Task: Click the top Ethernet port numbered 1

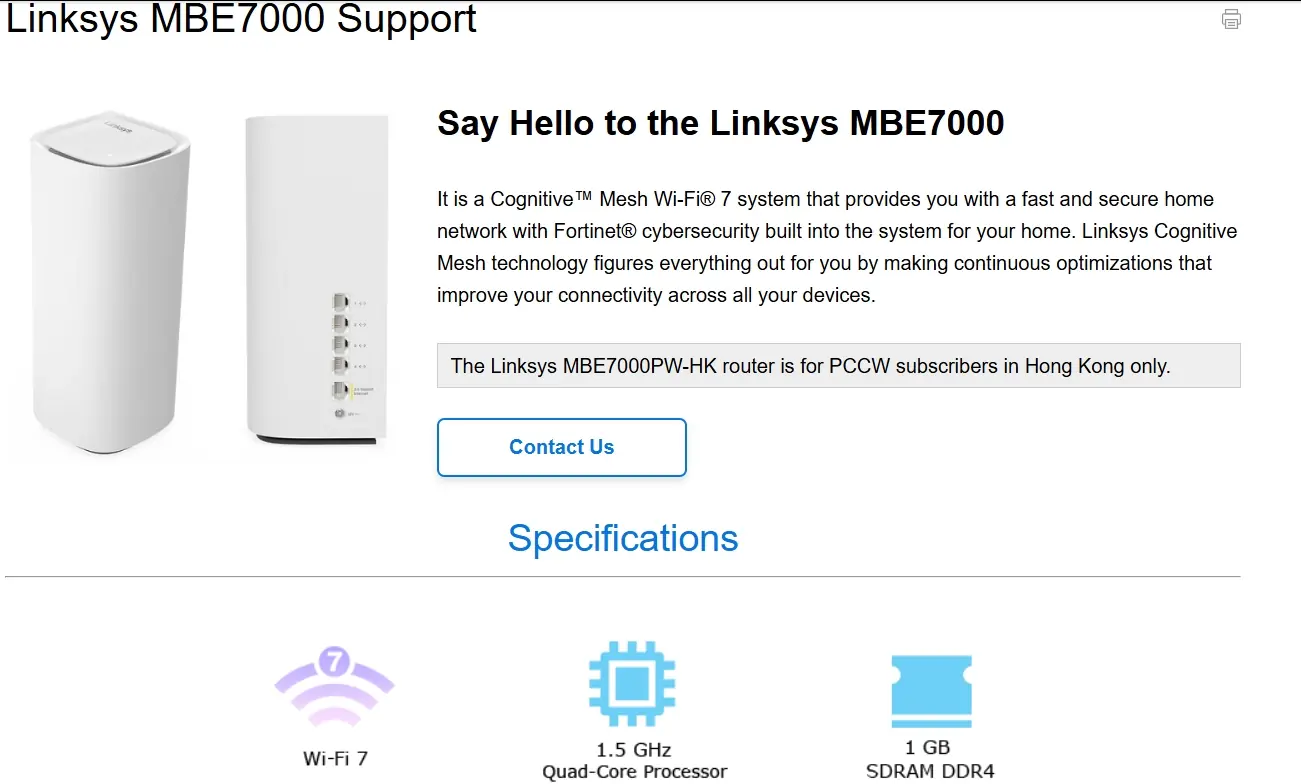Action: (340, 301)
